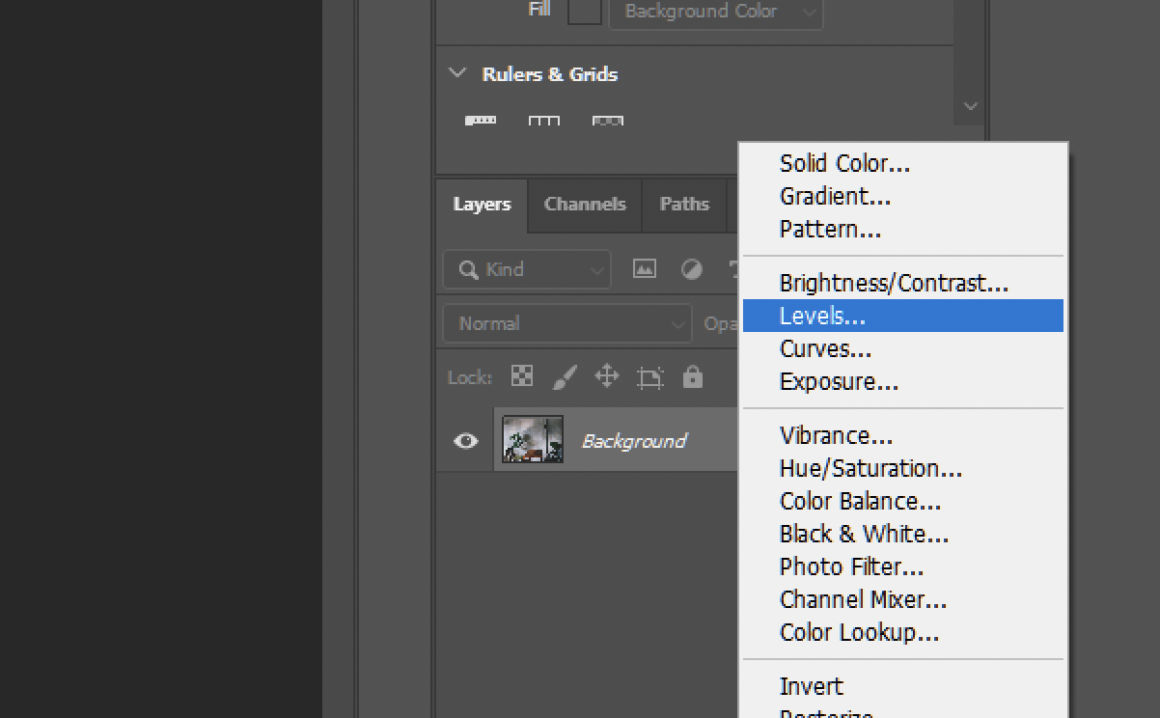The height and width of the screenshot is (718, 1160).
Task: Toggle lock position in the Layers panel
Action: (606, 377)
